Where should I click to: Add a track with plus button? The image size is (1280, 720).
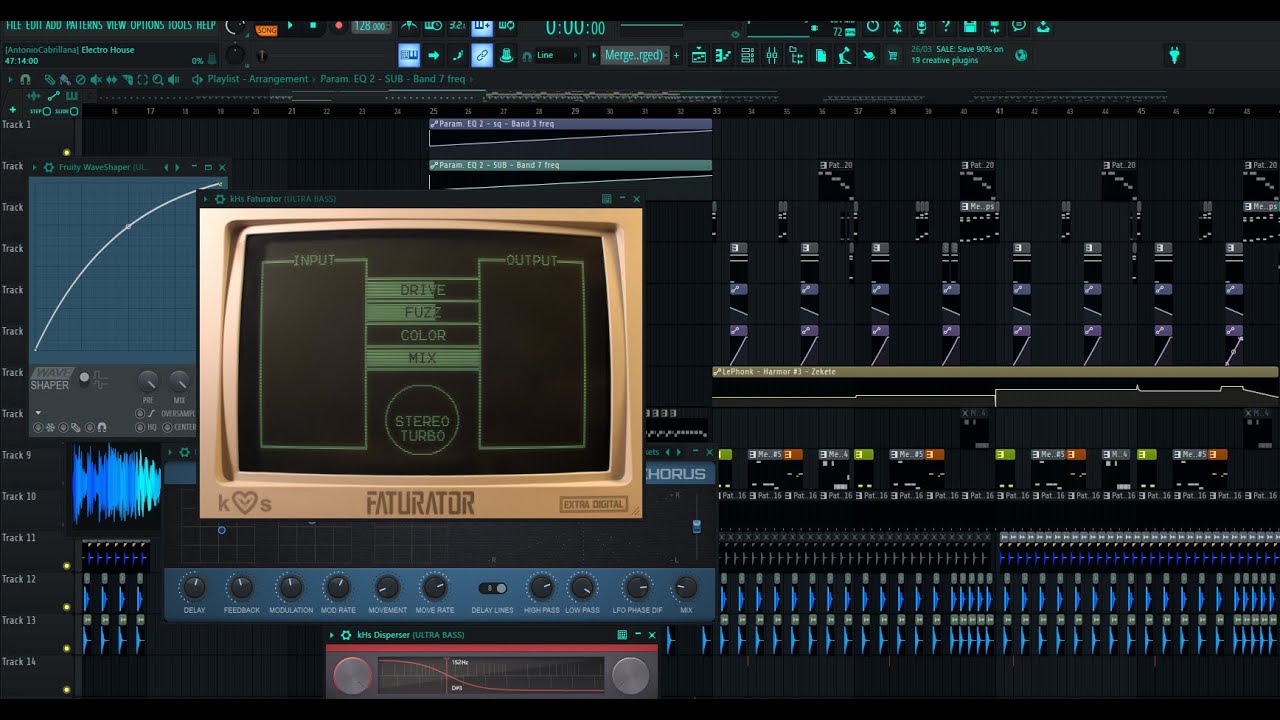click(13, 110)
